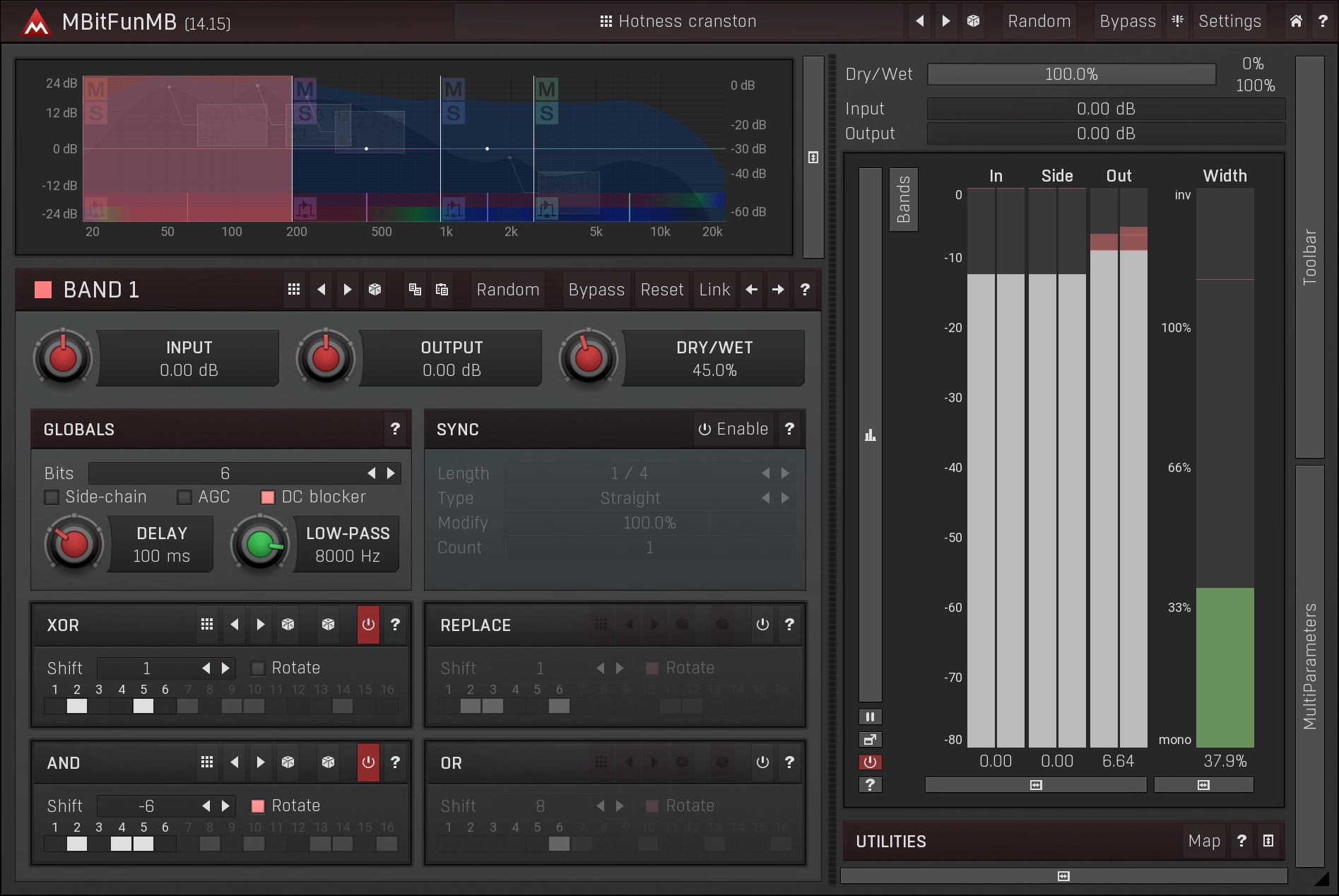Viewport: 1339px width, 896px height.
Task: Disable the XOR power button
Action: pos(368,625)
